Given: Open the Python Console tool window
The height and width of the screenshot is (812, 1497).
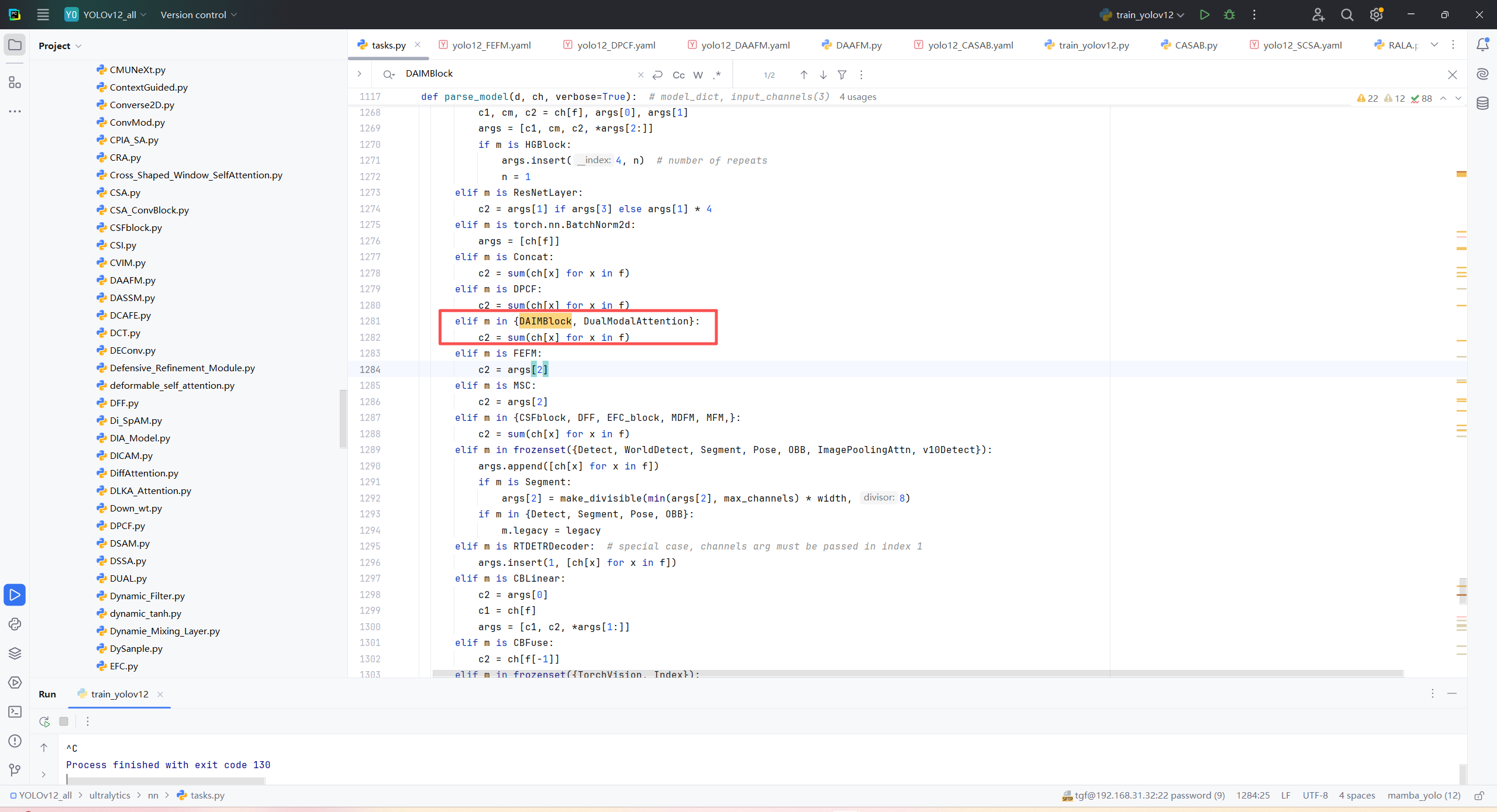Looking at the screenshot, I should click(x=15, y=624).
